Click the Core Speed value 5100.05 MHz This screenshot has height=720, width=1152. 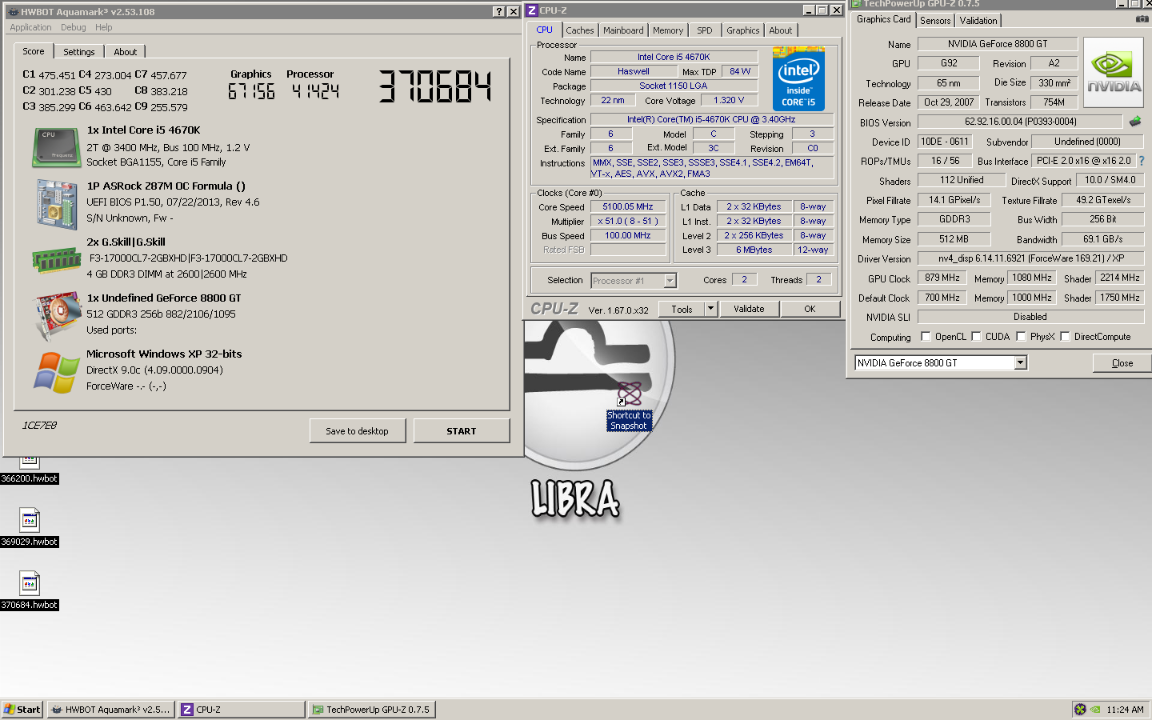(627, 207)
